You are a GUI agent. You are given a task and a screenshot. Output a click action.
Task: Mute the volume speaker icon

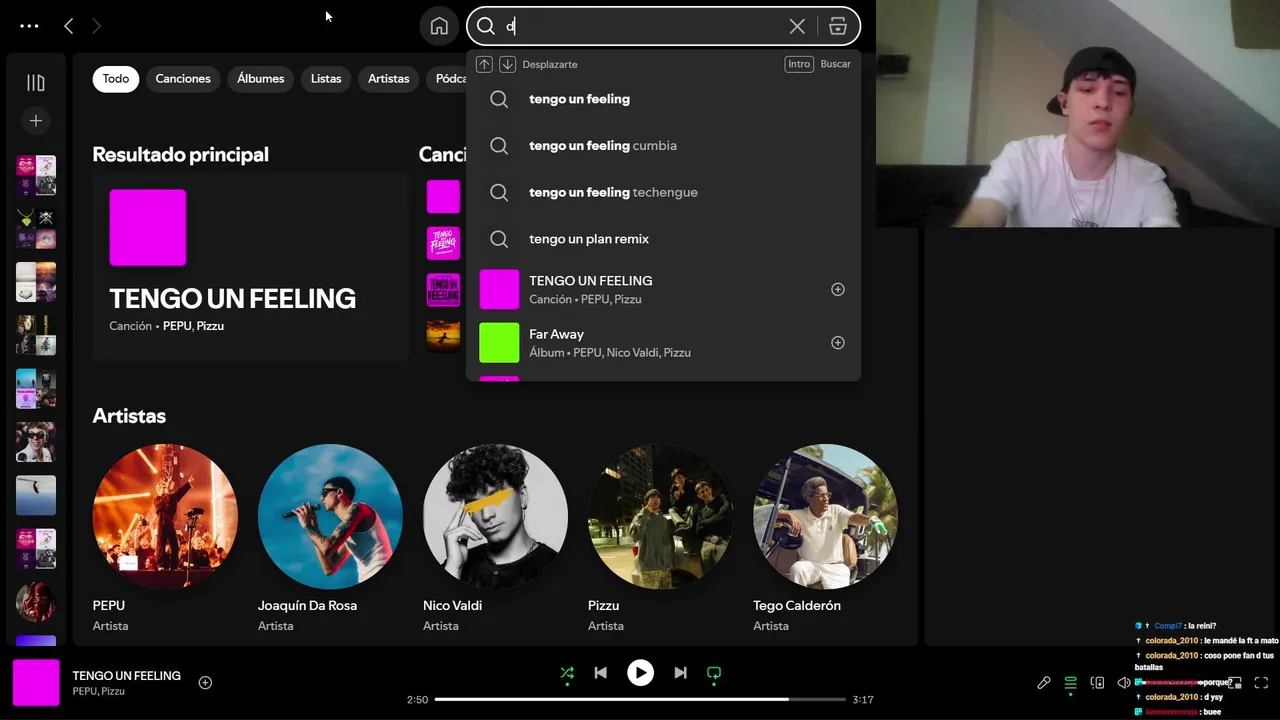click(x=1124, y=683)
